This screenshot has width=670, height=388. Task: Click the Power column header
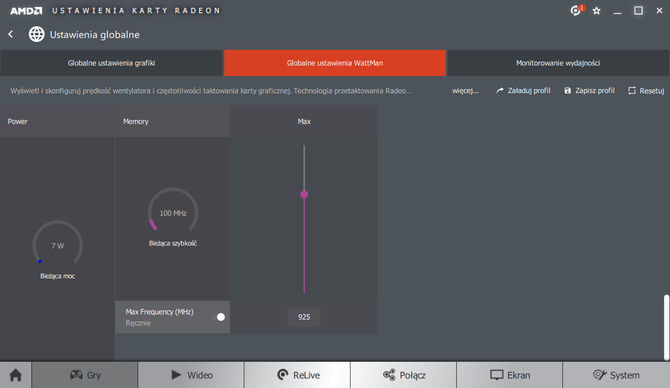[57, 121]
